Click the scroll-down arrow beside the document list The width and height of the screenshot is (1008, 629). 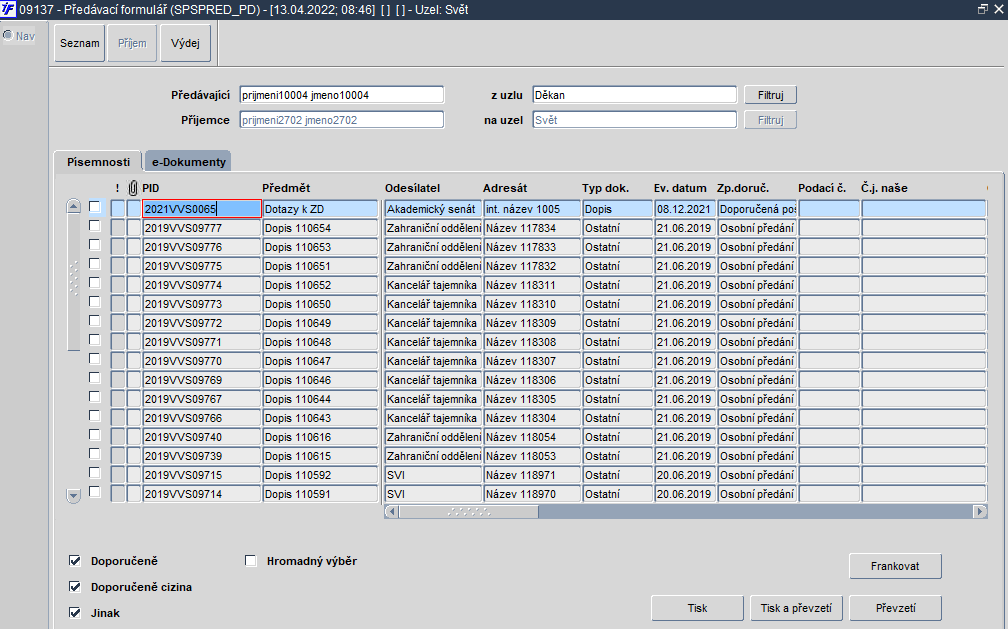pyautogui.click(x=73, y=496)
